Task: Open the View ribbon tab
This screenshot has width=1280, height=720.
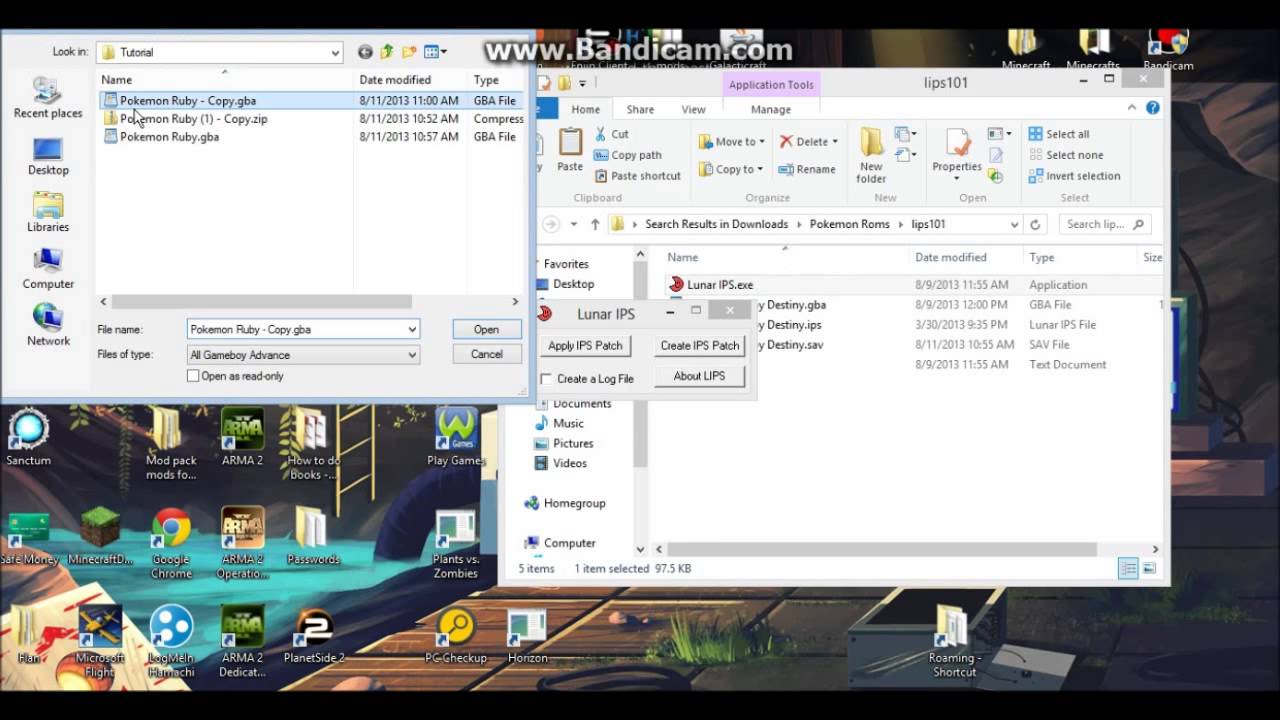Action: [x=693, y=109]
